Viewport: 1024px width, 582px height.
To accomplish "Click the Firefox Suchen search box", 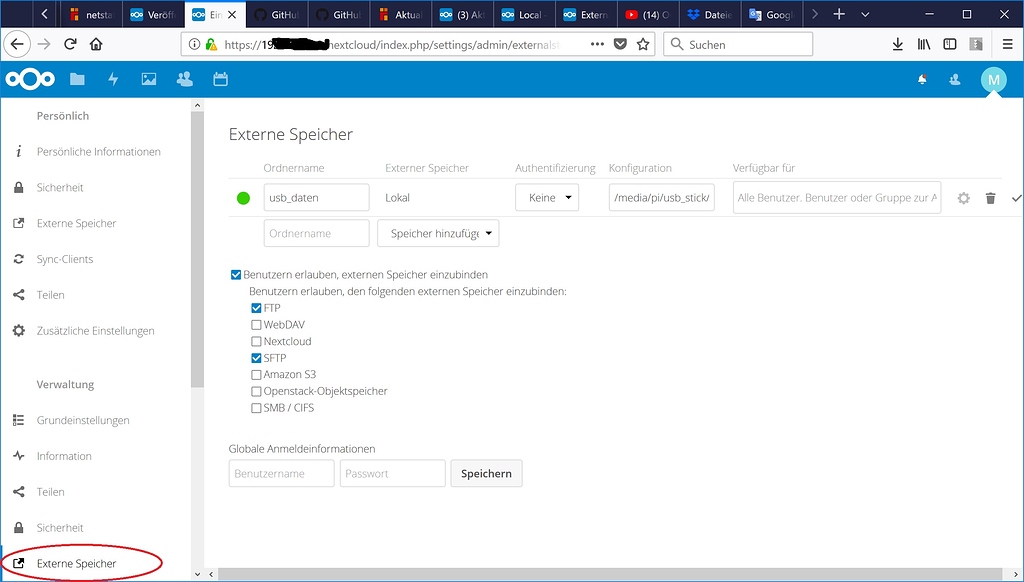I will click(x=738, y=44).
